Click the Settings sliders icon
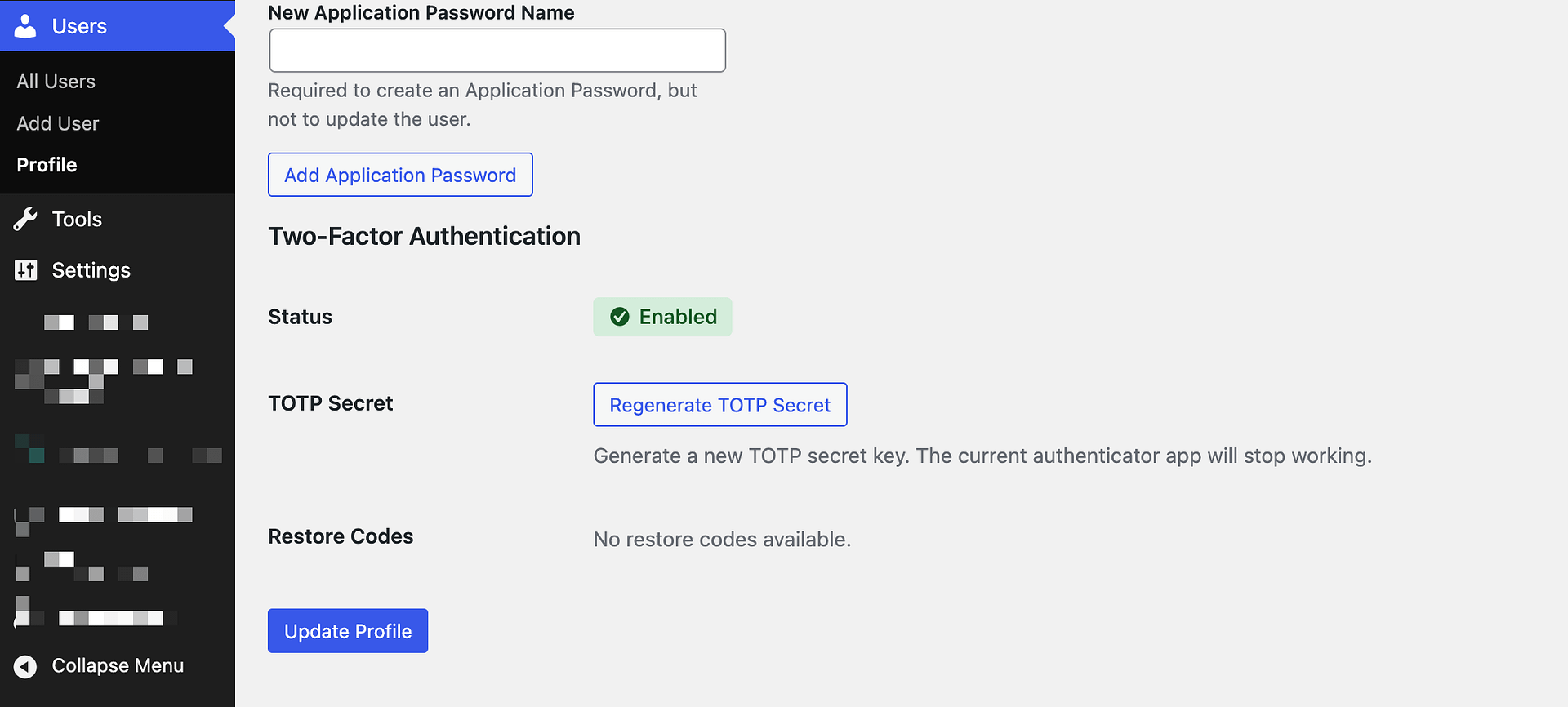 (x=26, y=270)
